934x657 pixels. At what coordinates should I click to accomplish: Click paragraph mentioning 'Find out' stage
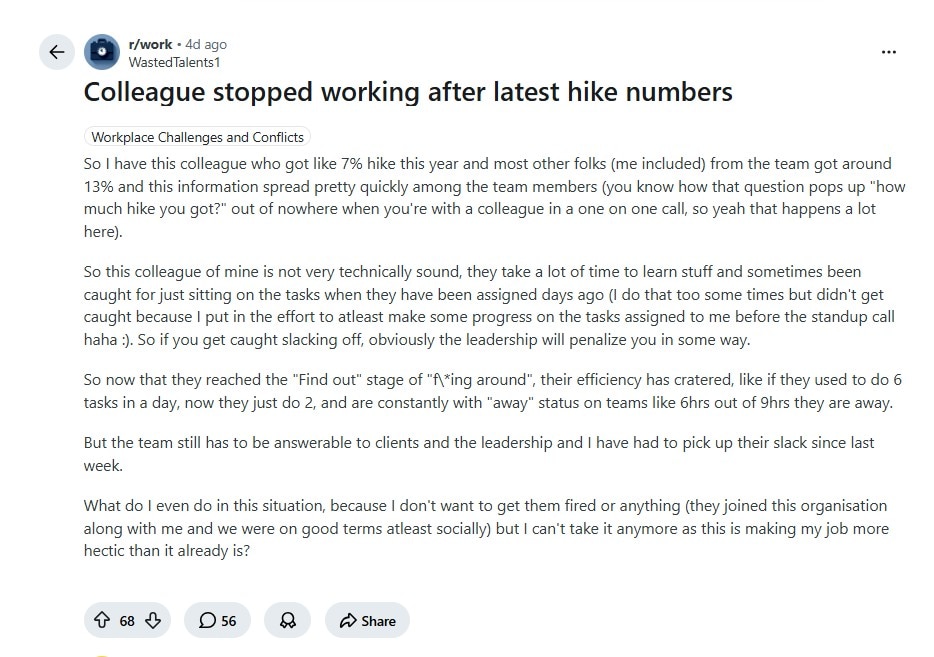[x=493, y=391]
